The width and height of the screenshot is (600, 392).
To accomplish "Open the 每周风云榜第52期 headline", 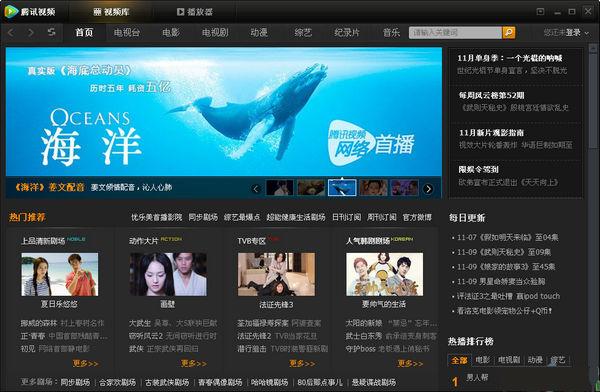I will 492,95.
